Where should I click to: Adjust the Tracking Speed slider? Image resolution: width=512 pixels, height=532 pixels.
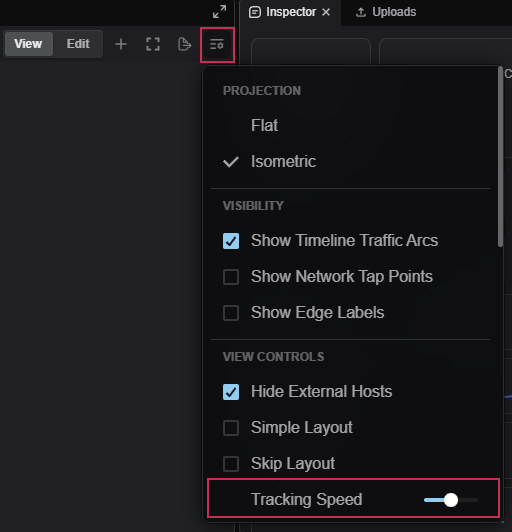point(451,500)
